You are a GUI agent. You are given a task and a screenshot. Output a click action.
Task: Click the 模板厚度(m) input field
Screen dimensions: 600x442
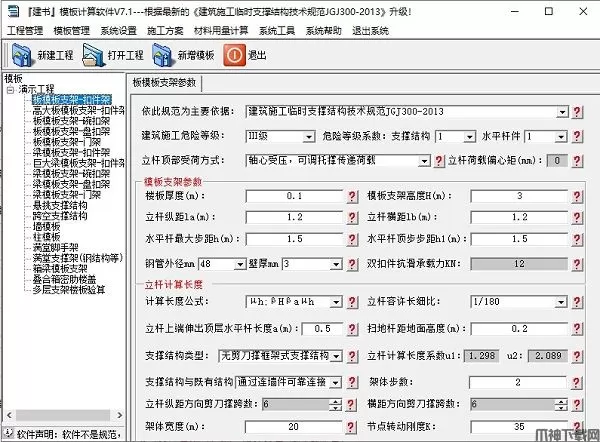[295, 197]
